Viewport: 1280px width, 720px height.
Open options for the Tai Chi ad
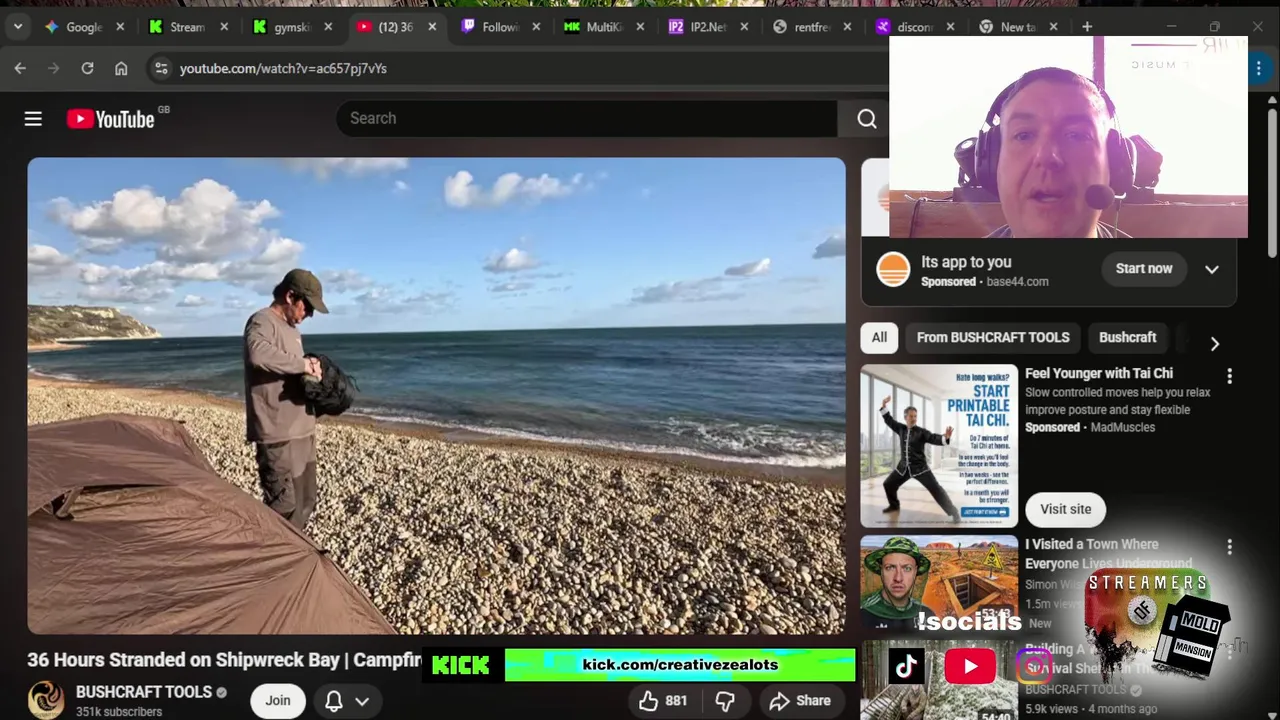1230,376
